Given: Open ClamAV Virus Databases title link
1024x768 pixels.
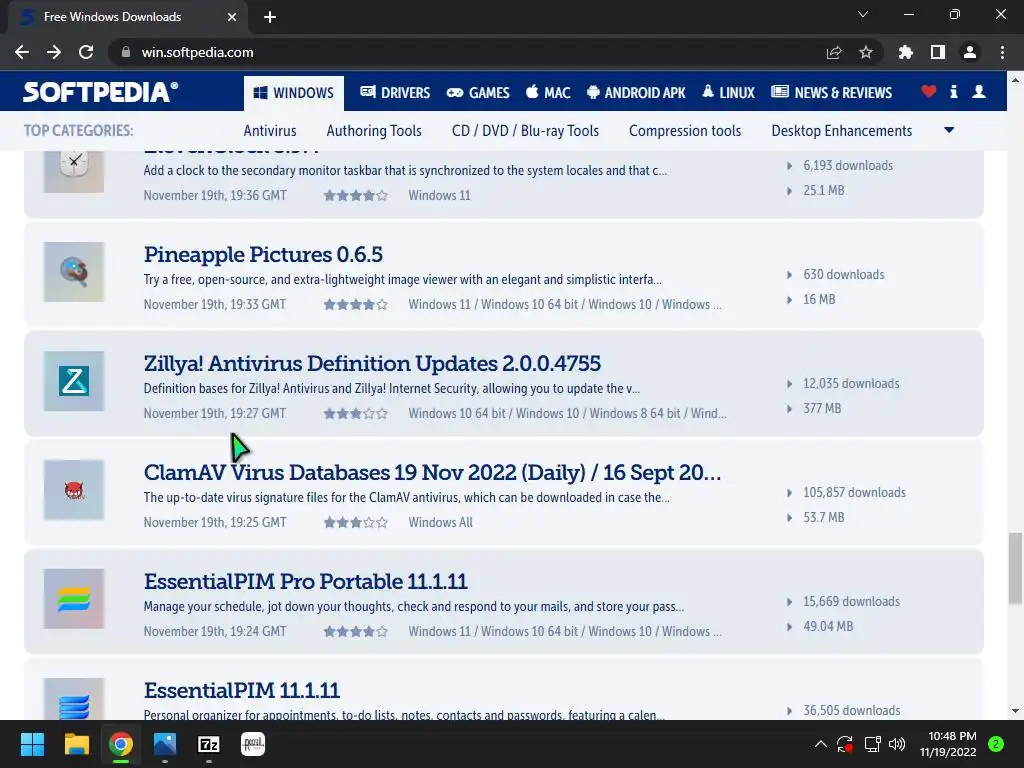Looking at the screenshot, I should tap(432, 473).
